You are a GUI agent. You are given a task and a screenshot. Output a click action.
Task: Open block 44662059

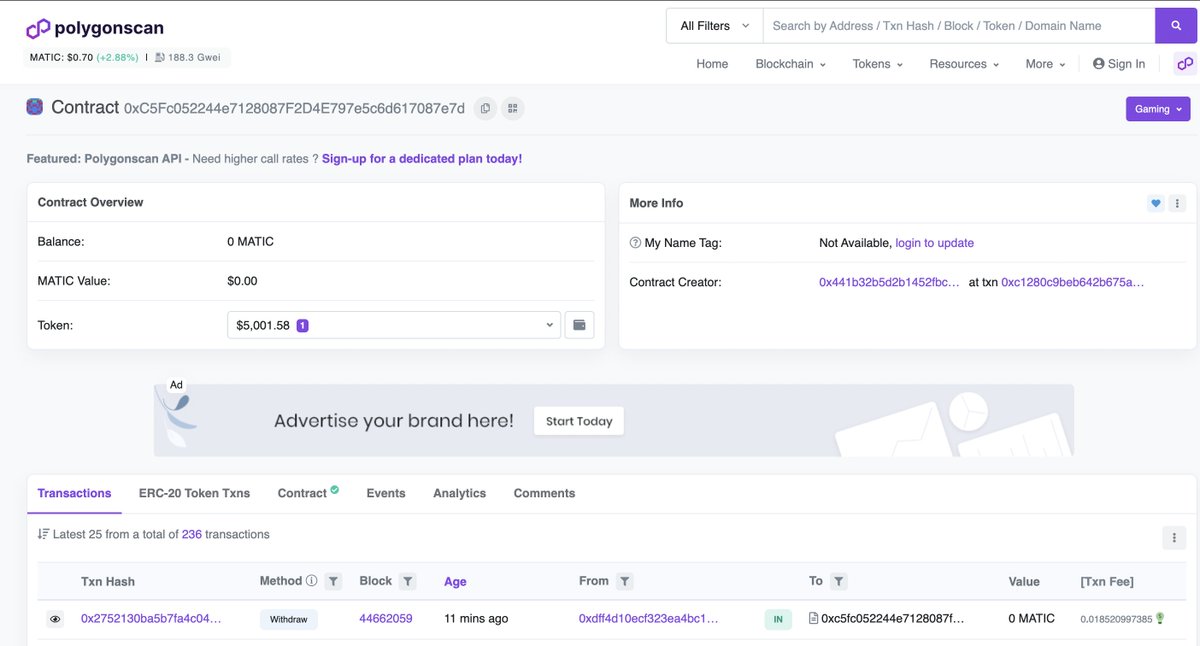(x=386, y=619)
